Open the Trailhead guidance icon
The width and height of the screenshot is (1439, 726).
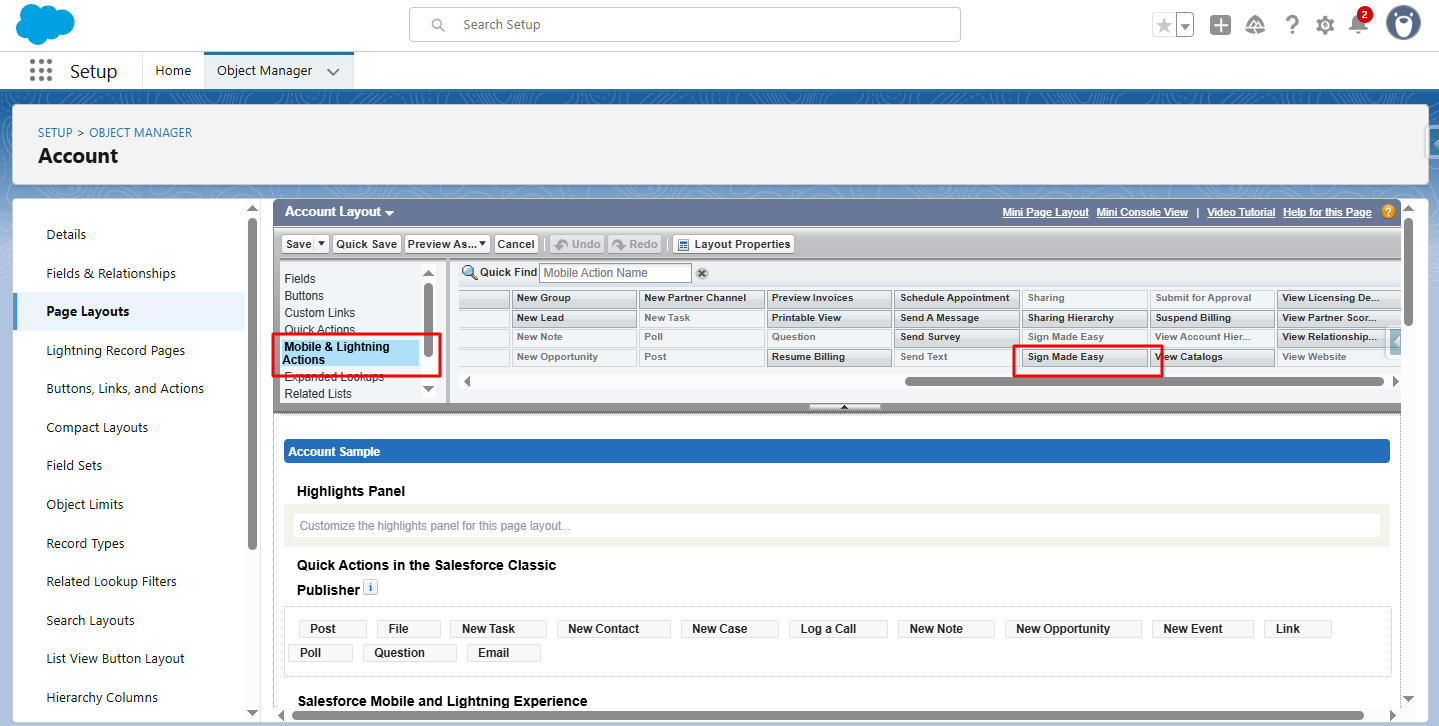pos(1256,26)
